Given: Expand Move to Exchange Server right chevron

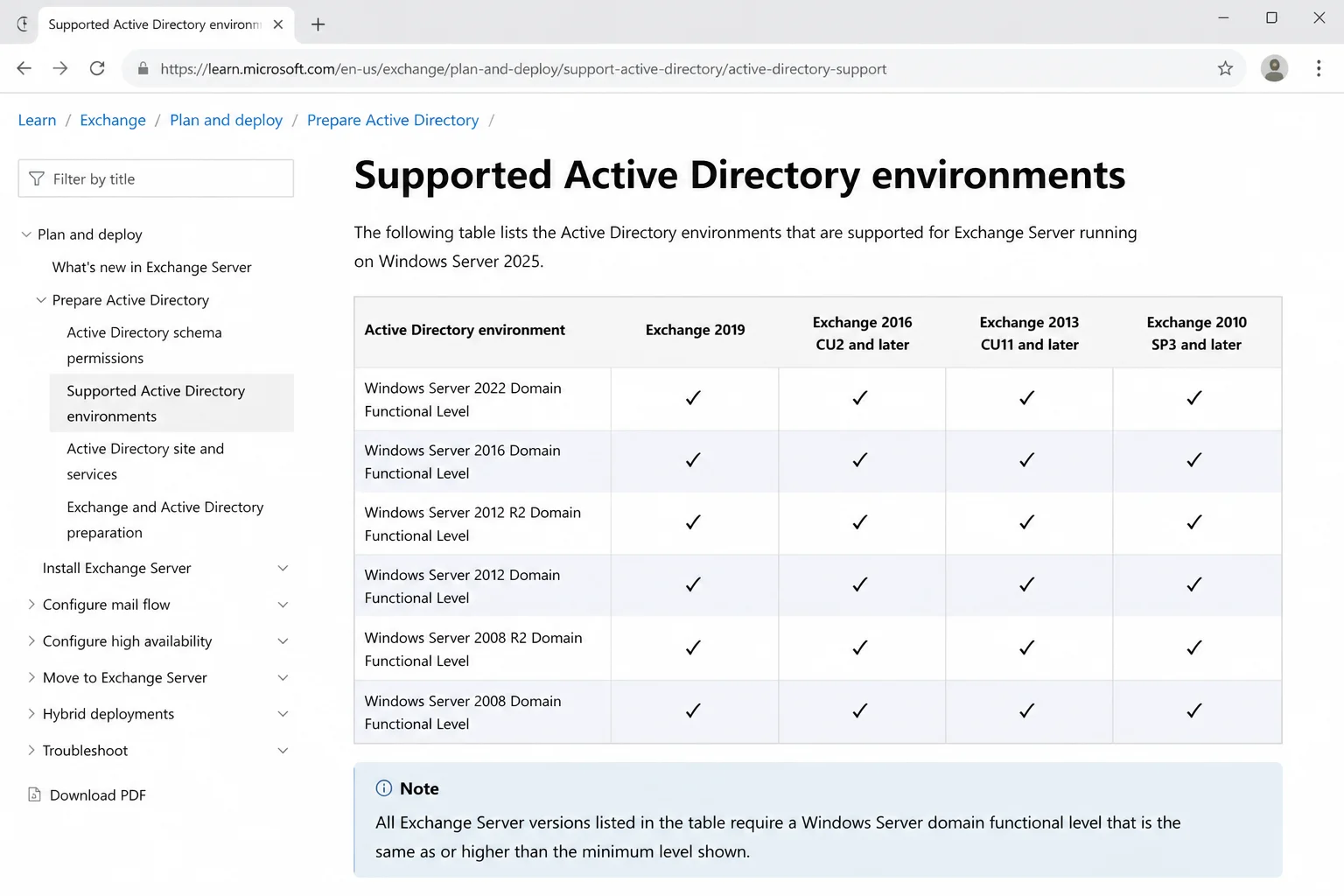Looking at the screenshot, I should tap(283, 677).
